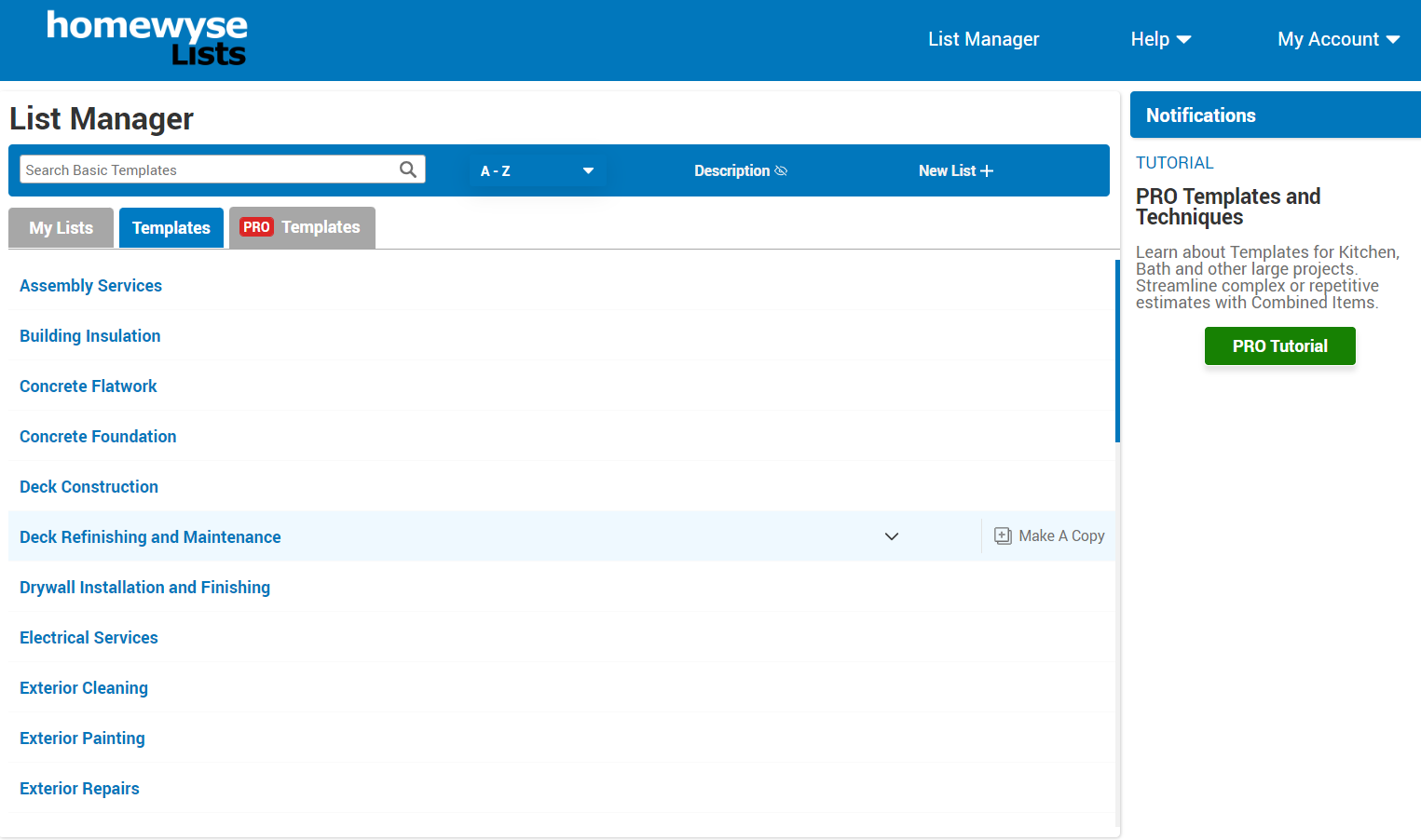Open the Concrete Foundation template

click(x=98, y=437)
